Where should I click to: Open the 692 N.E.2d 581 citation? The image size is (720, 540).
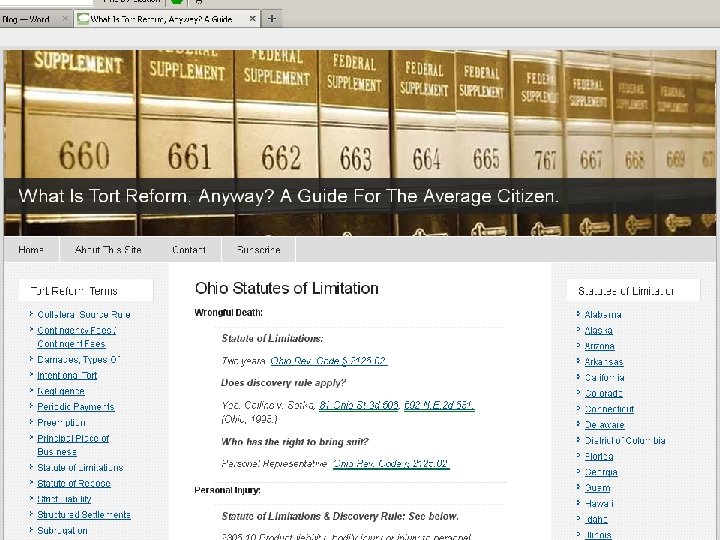click(x=439, y=405)
